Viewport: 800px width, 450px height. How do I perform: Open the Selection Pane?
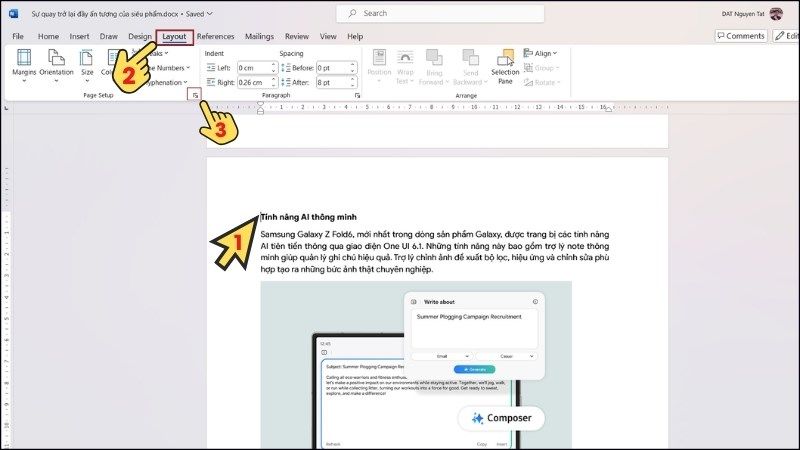click(x=505, y=66)
